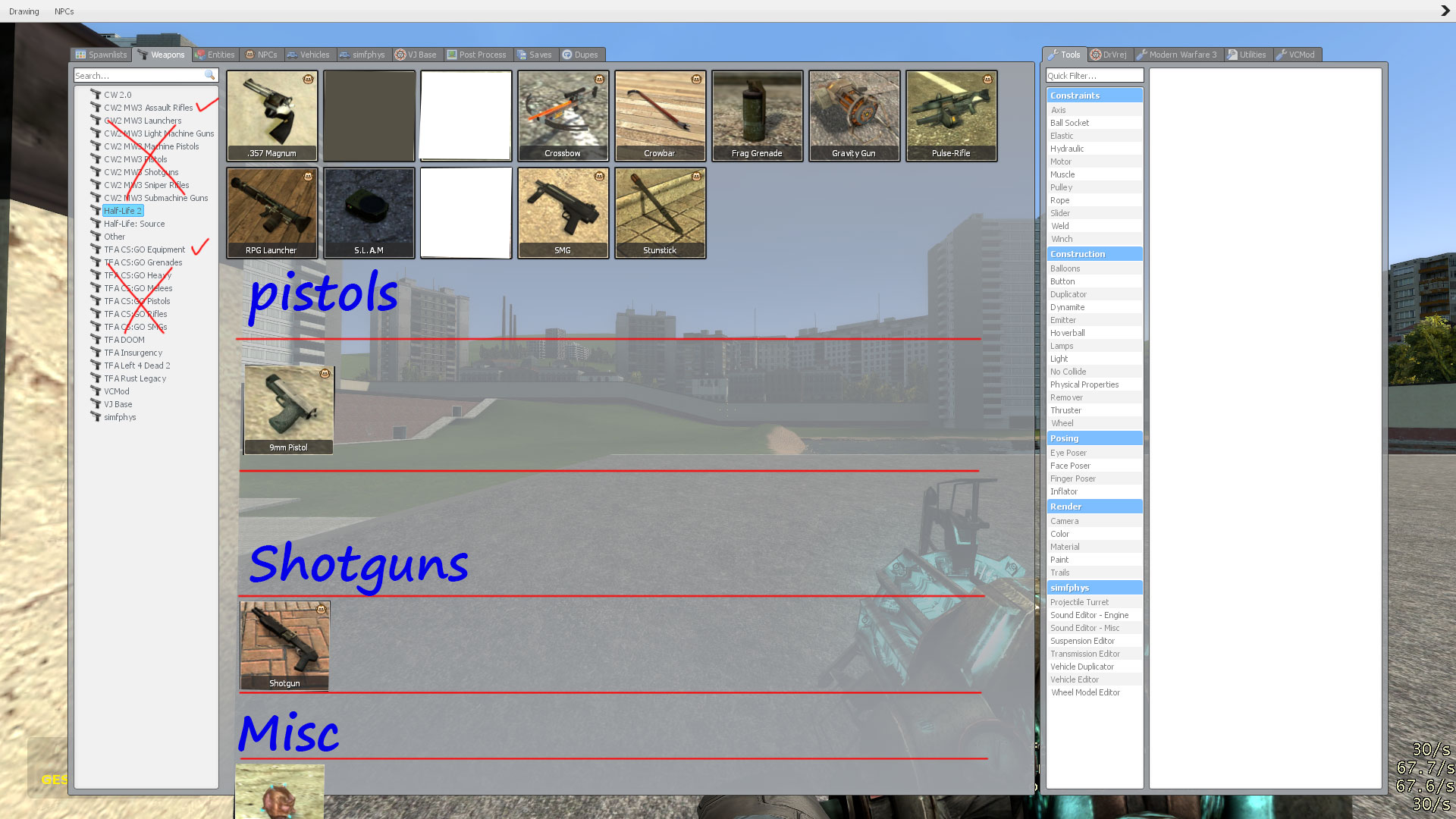Choose the Gravity Gun icon
This screenshot has width=1456, height=819.
pyautogui.click(x=854, y=116)
